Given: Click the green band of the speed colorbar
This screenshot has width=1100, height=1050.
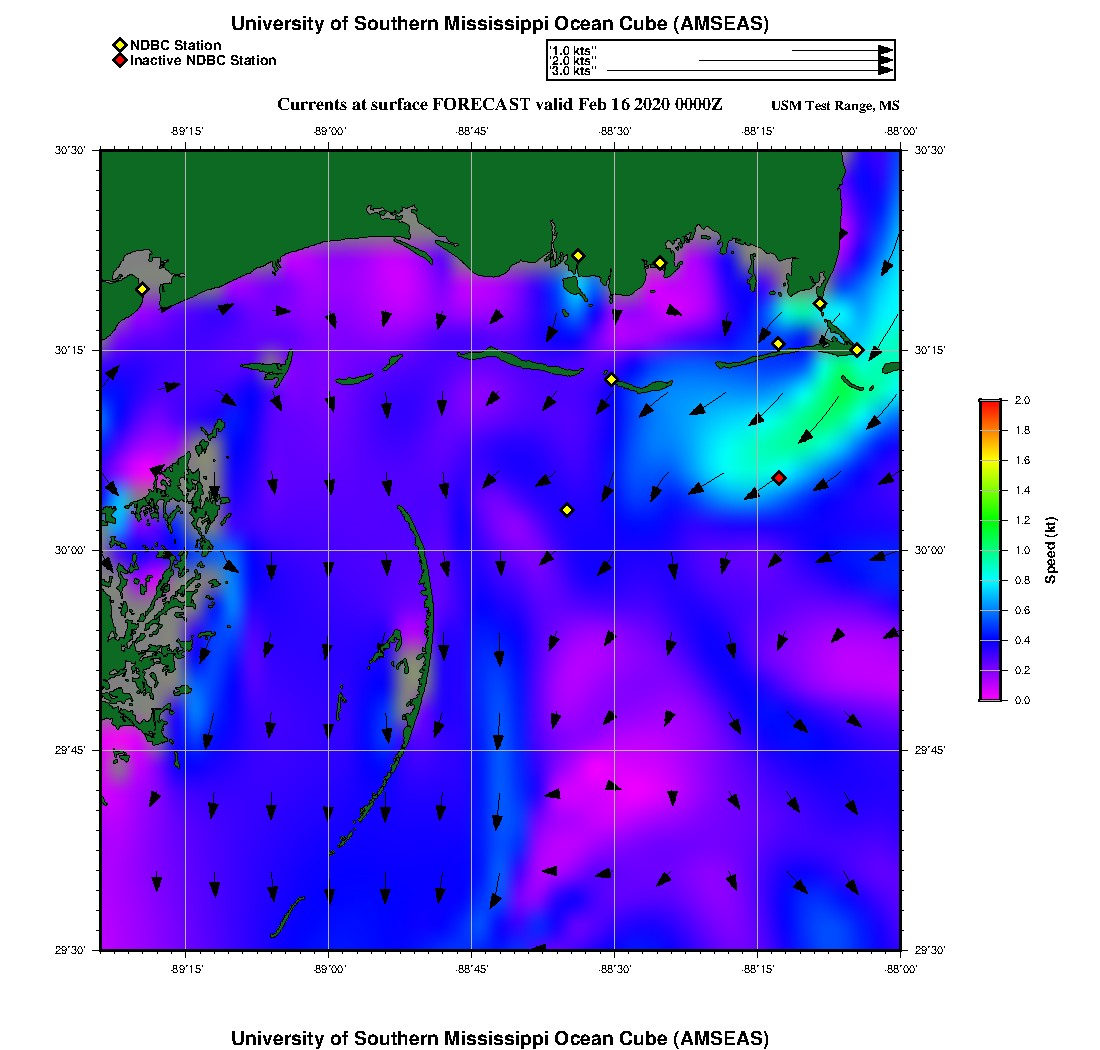Looking at the screenshot, I should (991, 520).
